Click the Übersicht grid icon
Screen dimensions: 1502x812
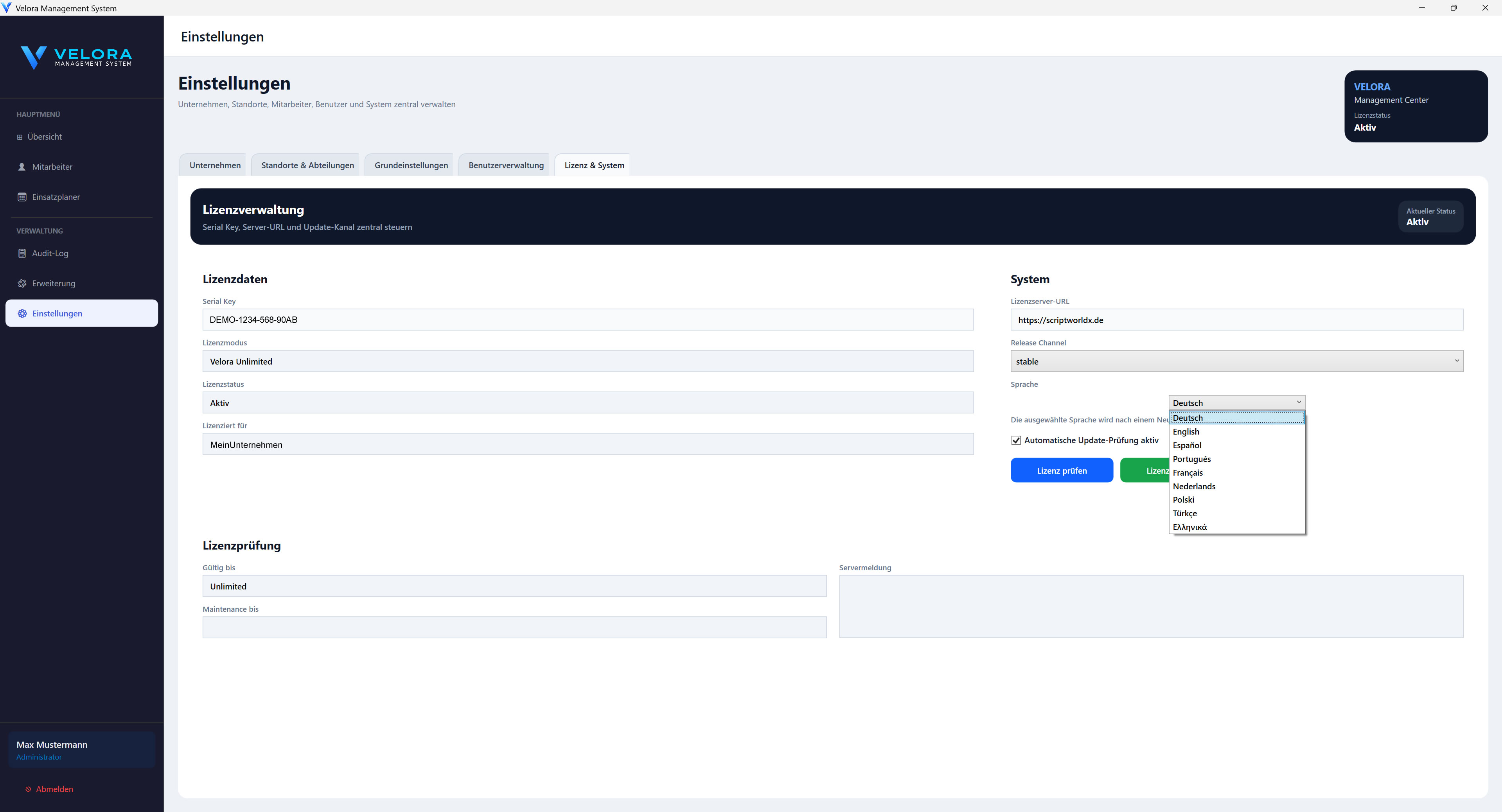20,137
